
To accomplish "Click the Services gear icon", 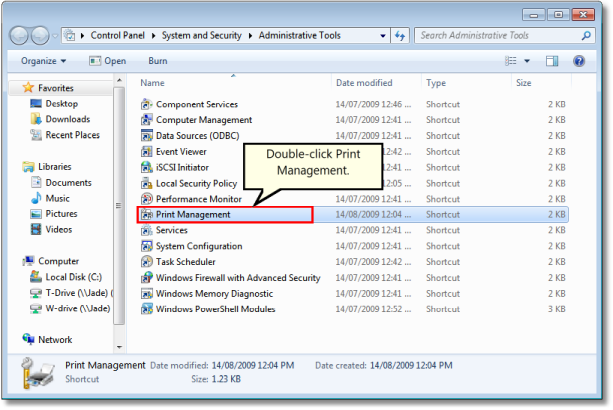I will (x=147, y=230).
